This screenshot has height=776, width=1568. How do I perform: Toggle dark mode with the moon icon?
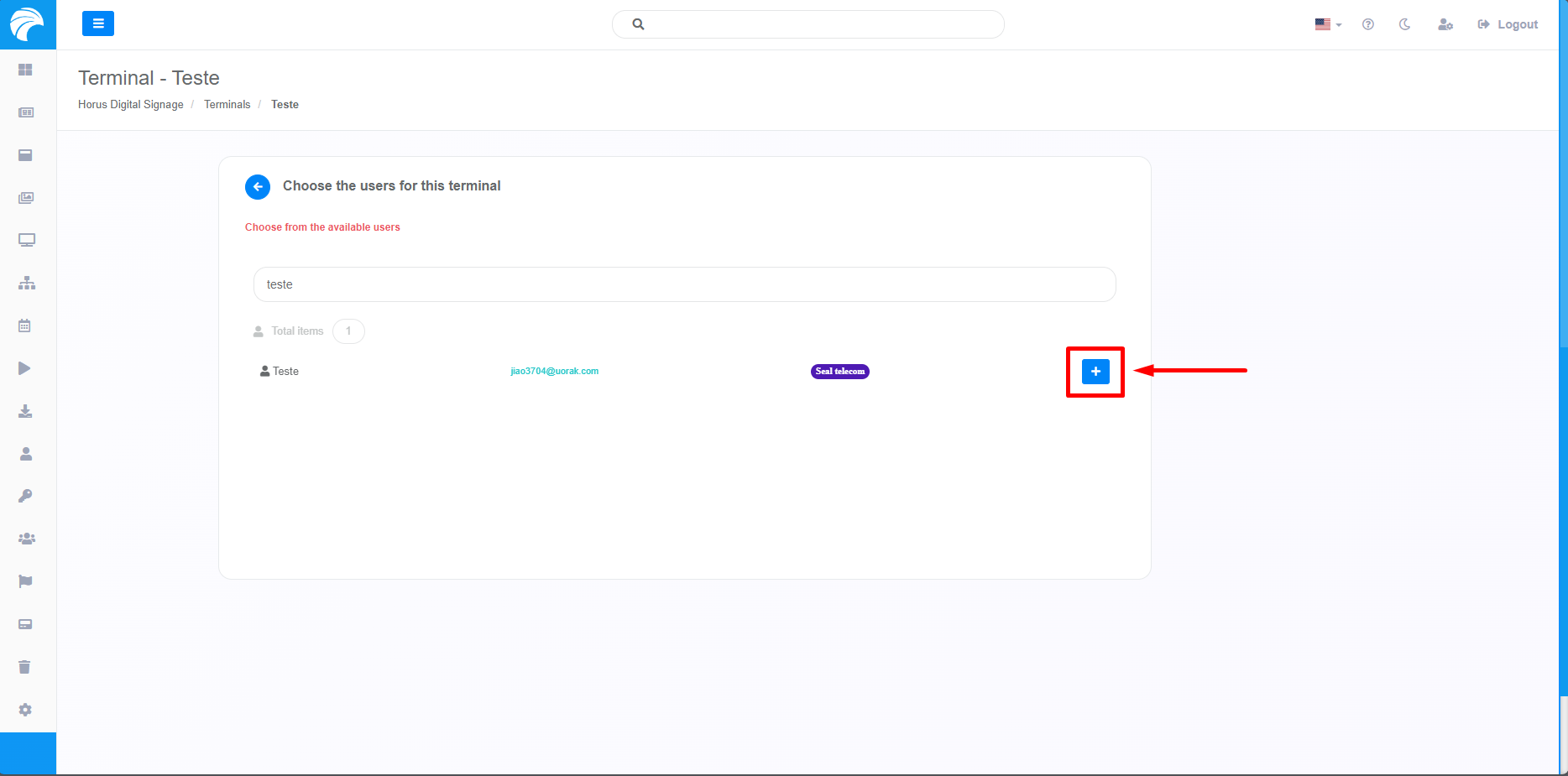pyautogui.click(x=1404, y=24)
